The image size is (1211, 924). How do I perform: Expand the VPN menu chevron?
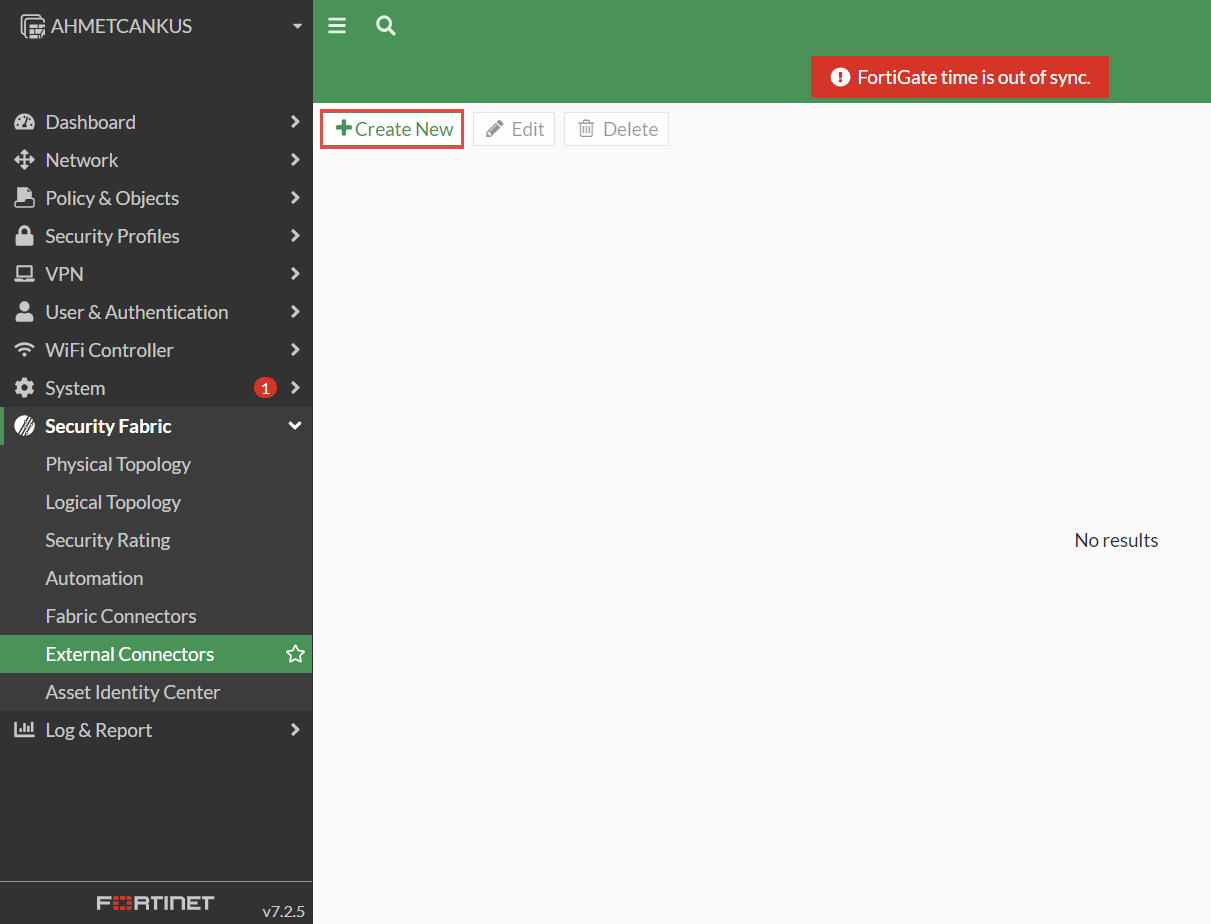[295, 274]
